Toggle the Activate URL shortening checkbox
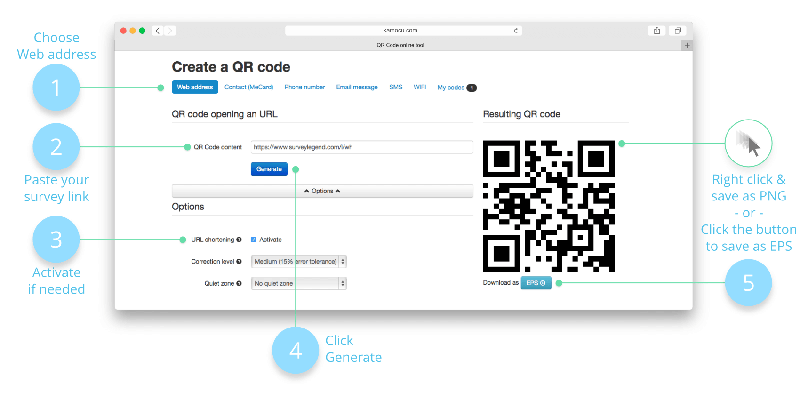The height and width of the screenshot is (400, 800). (x=252, y=240)
